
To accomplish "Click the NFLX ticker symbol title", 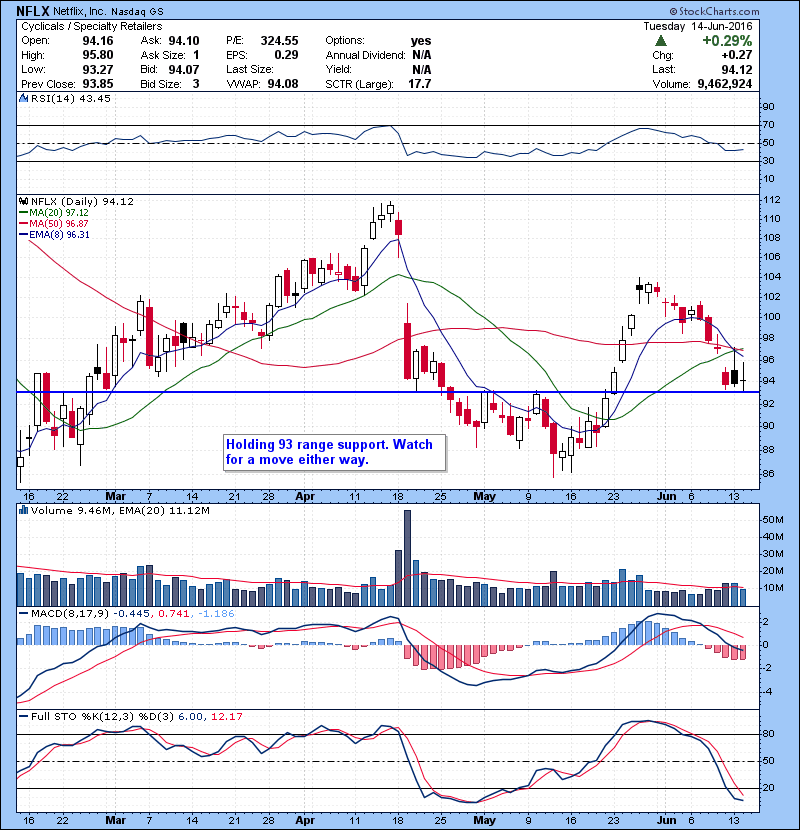I will [33, 11].
